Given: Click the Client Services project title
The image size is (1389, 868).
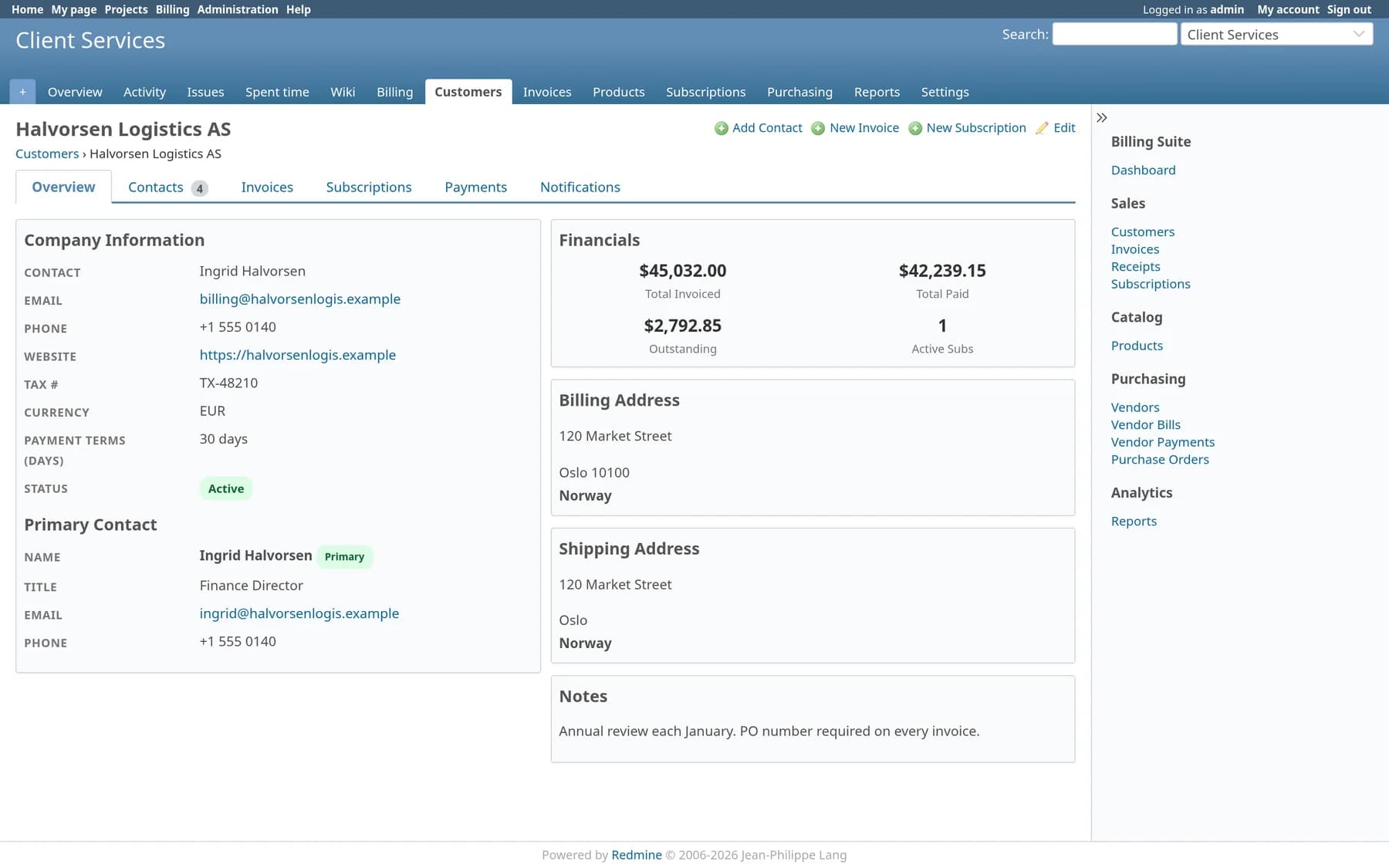Looking at the screenshot, I should pos(90,40).
